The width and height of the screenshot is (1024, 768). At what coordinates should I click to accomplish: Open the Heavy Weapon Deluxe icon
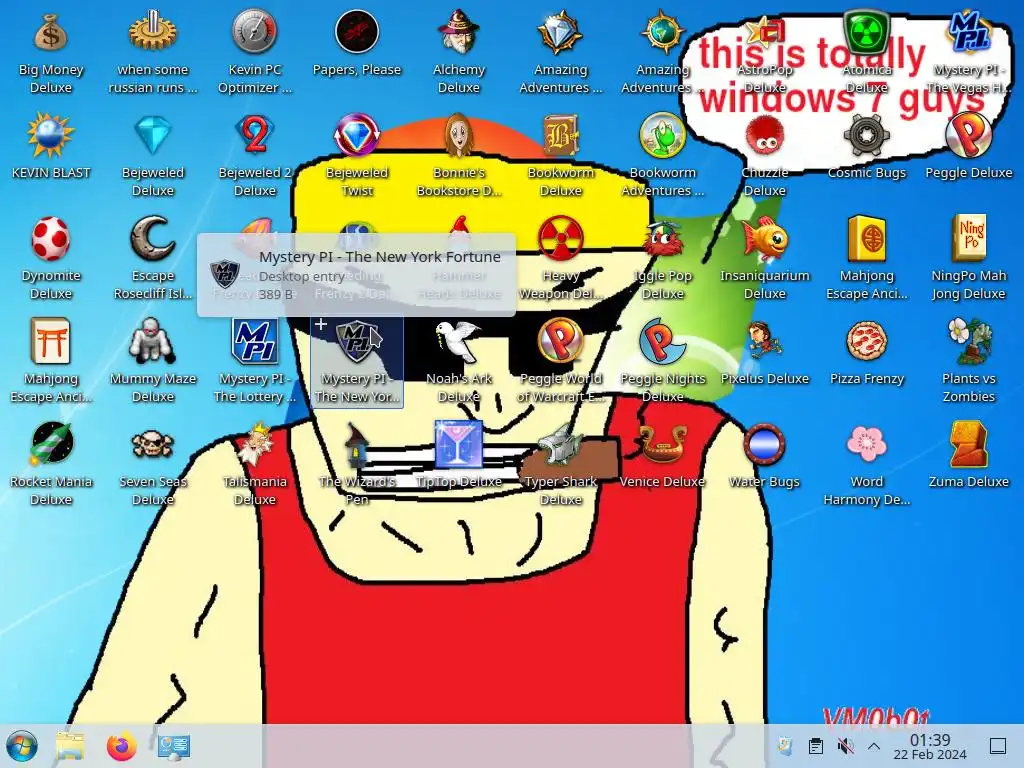pyautogui.click(x=560, y=238)
